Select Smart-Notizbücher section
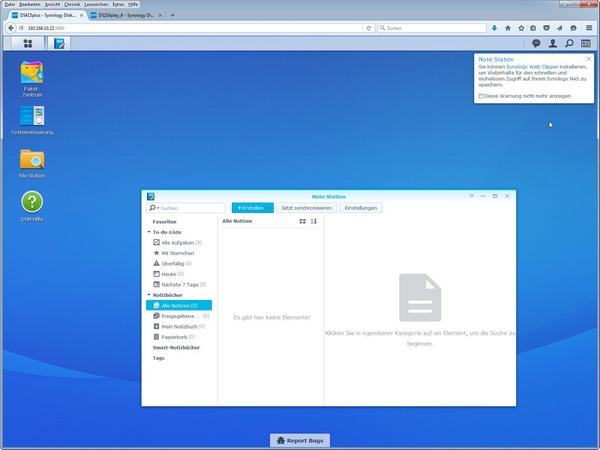 click(x=176, y=347)
